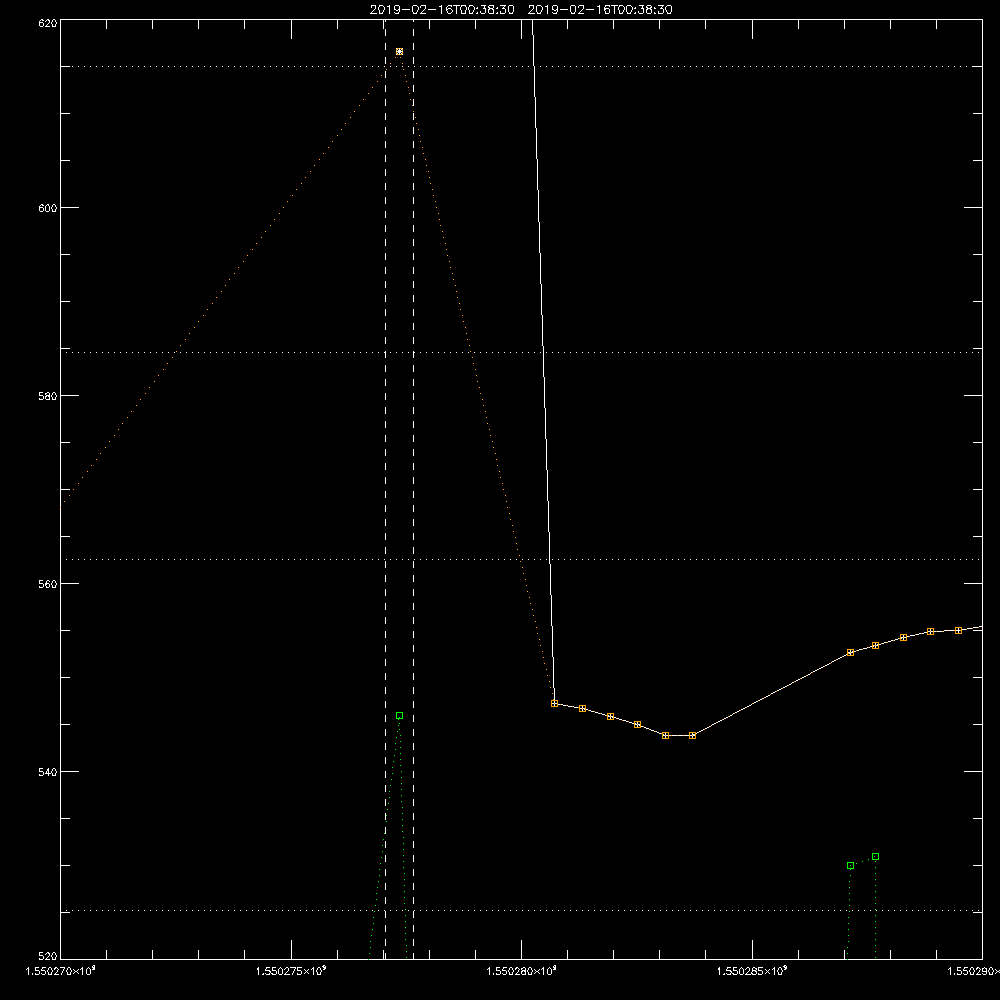Click the right title timestamp 2019-02-16T00:38:30
1000x1000 pixels.
[x=600, y=10]
